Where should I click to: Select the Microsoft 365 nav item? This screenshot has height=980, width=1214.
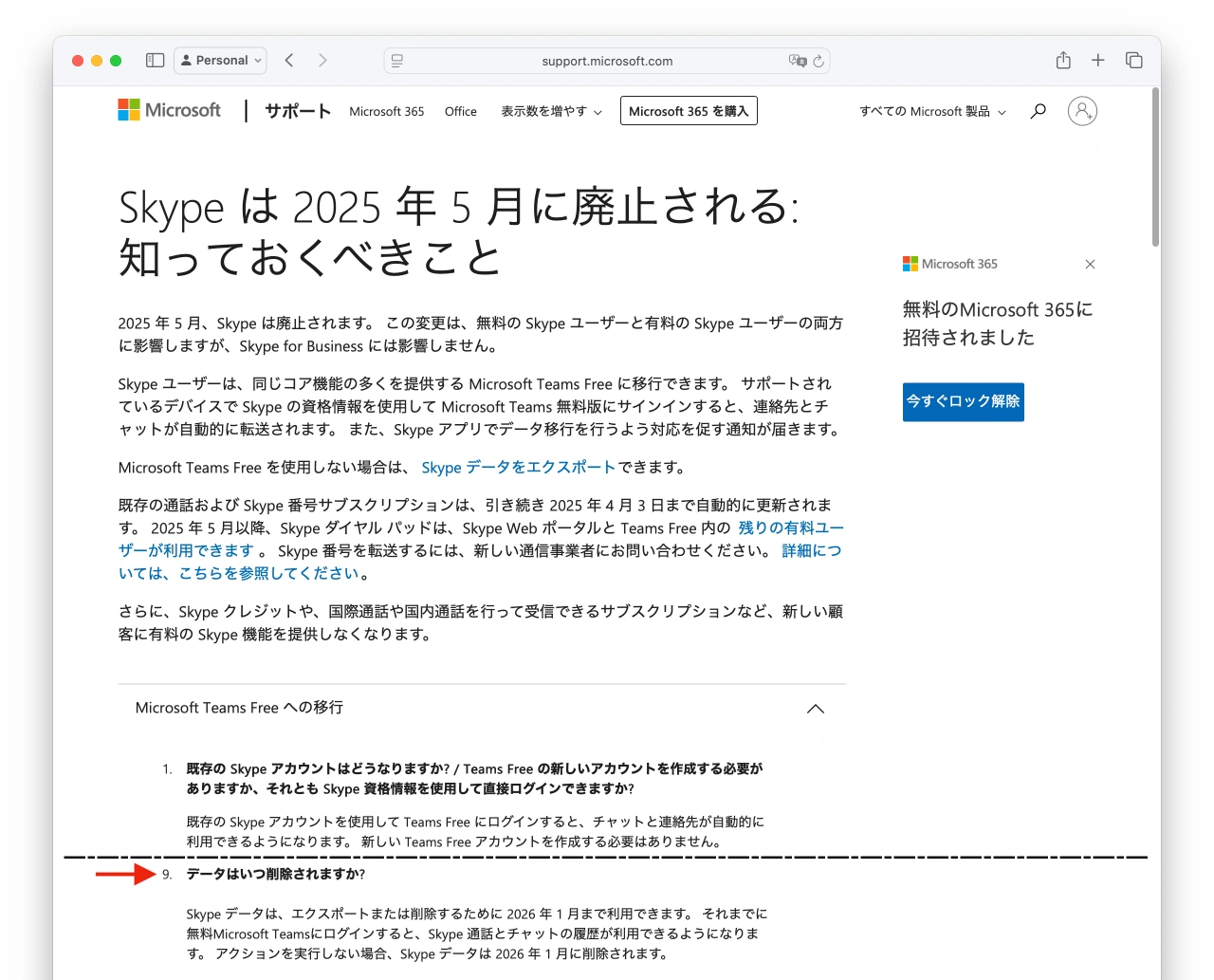pyautogui.click(x=386, y=111)
